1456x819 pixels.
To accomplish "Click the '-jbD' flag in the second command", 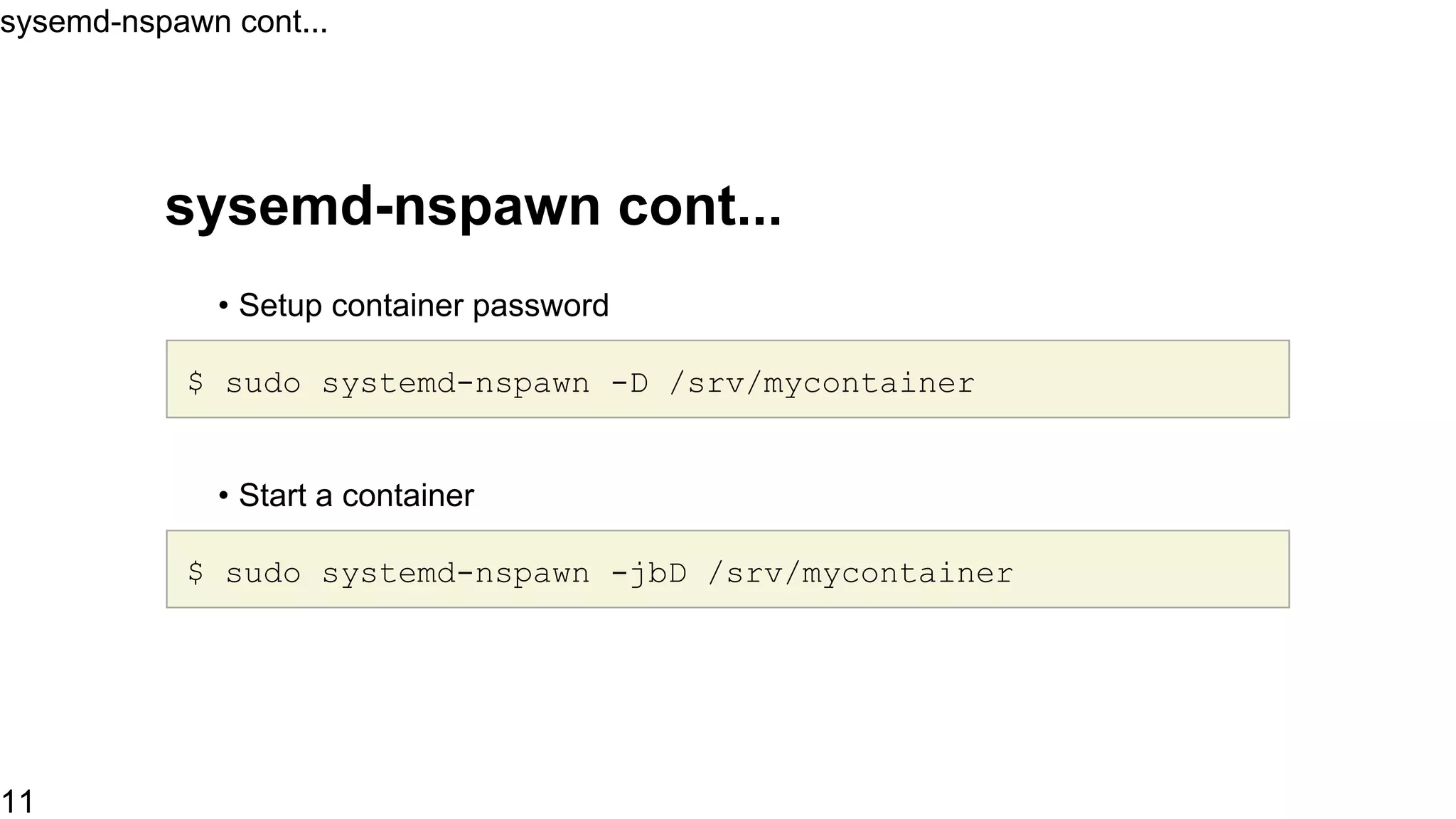I will [x=648, y=573].
